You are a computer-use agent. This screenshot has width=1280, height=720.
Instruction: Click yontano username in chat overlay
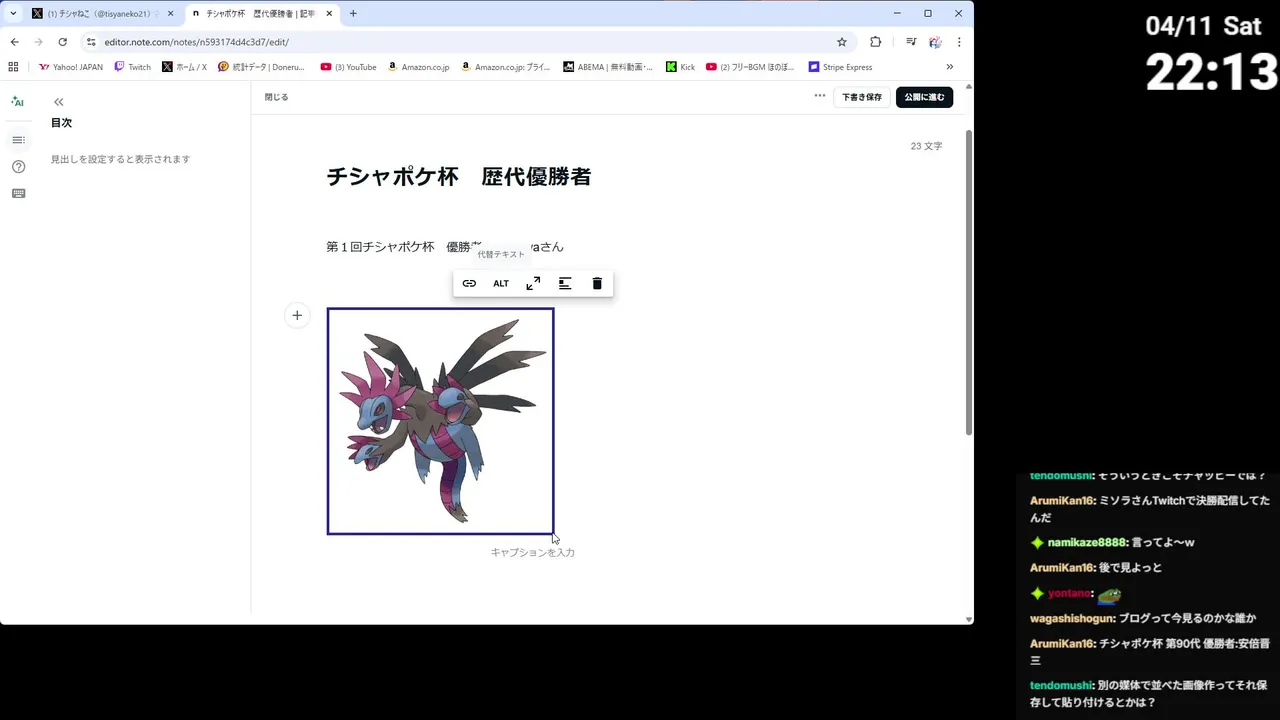pyautogui.click(x=1069, y=593)
